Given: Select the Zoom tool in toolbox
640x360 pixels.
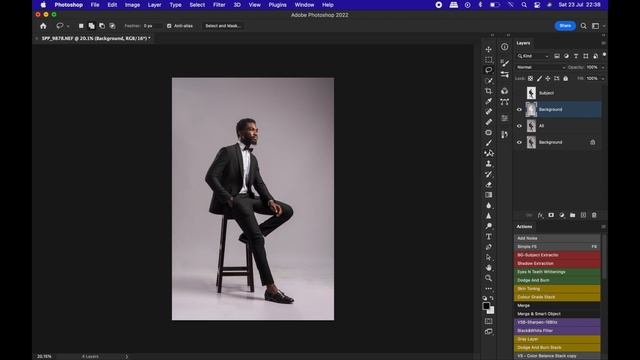Looking at the screenshot, I should 489,278.
